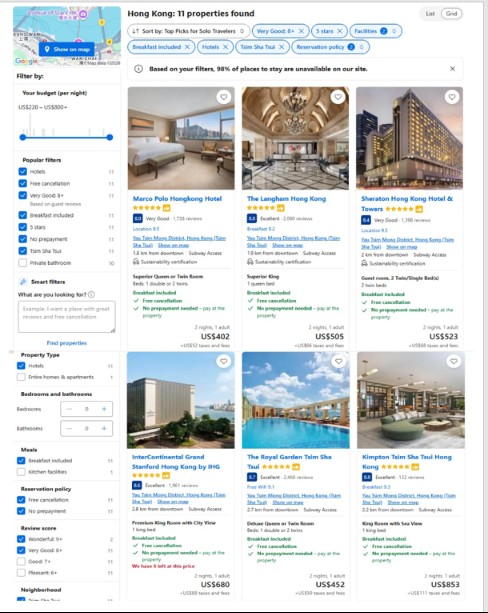The image size is (488, 613).
Task: Favorite Sheraton Hong Kong Hotel via heart icon
Action: [452, 97]
